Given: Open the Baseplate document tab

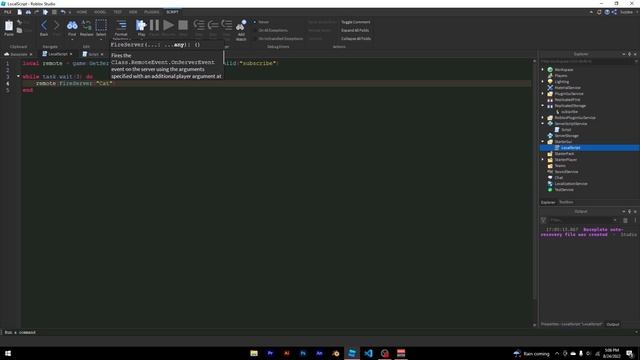Looking at the screenshot, I should click(18, 54).
